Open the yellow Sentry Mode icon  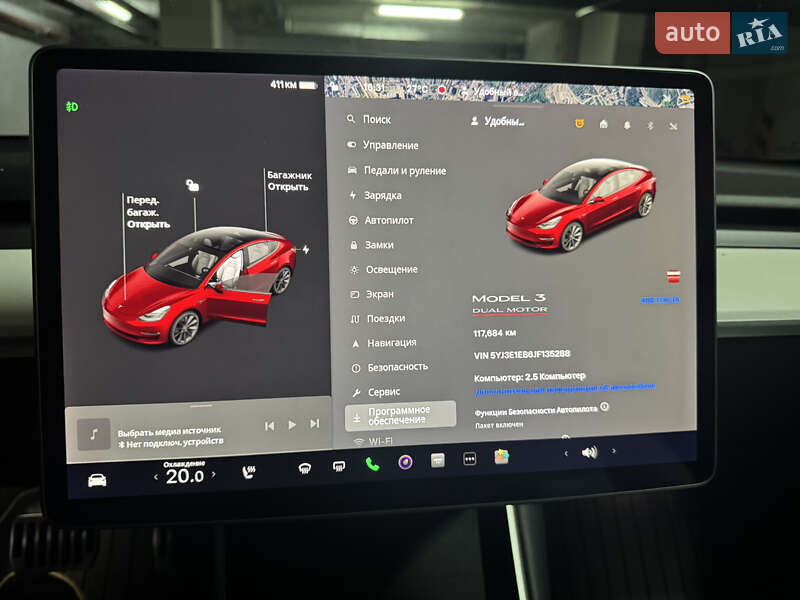point(579,123)
